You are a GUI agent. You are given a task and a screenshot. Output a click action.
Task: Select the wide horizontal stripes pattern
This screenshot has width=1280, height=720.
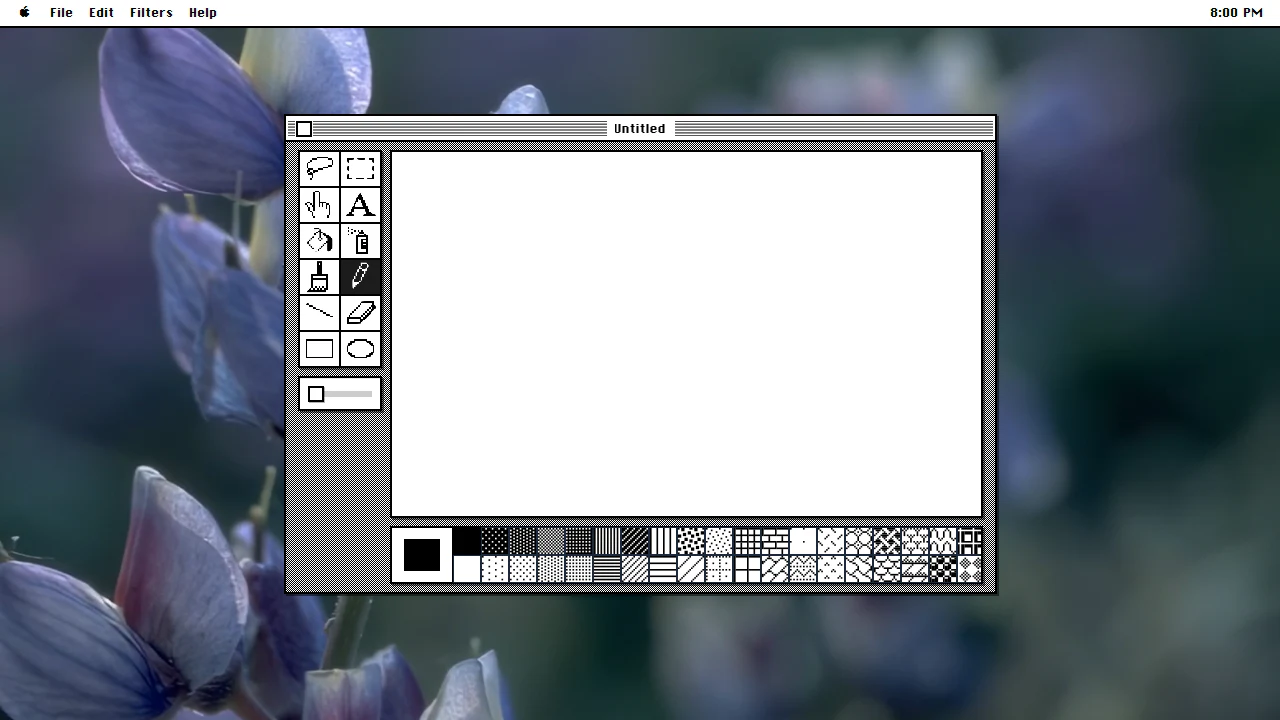coord(663,569)
